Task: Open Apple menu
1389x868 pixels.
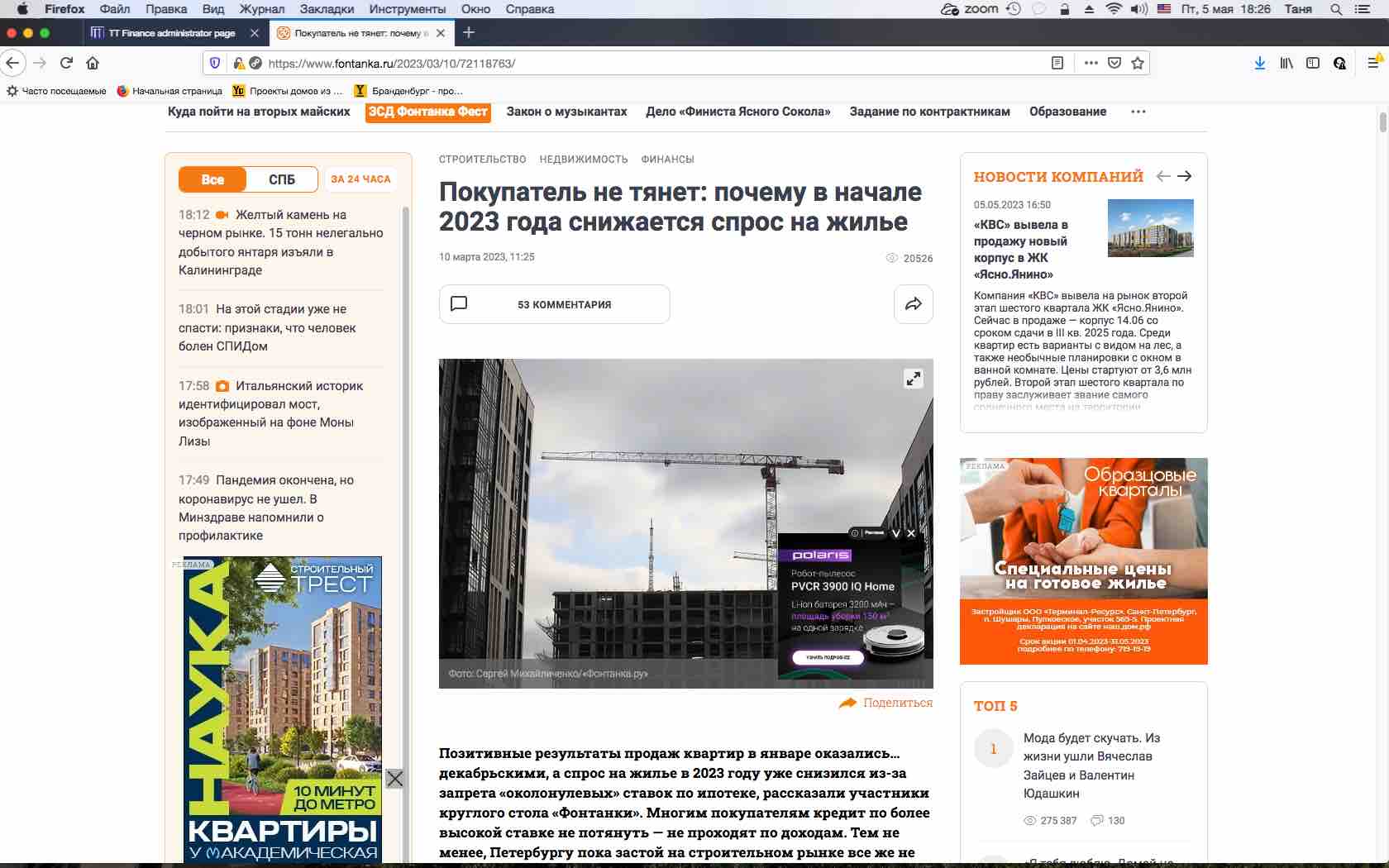Action: pyautogui.click(x=22, y=9)
